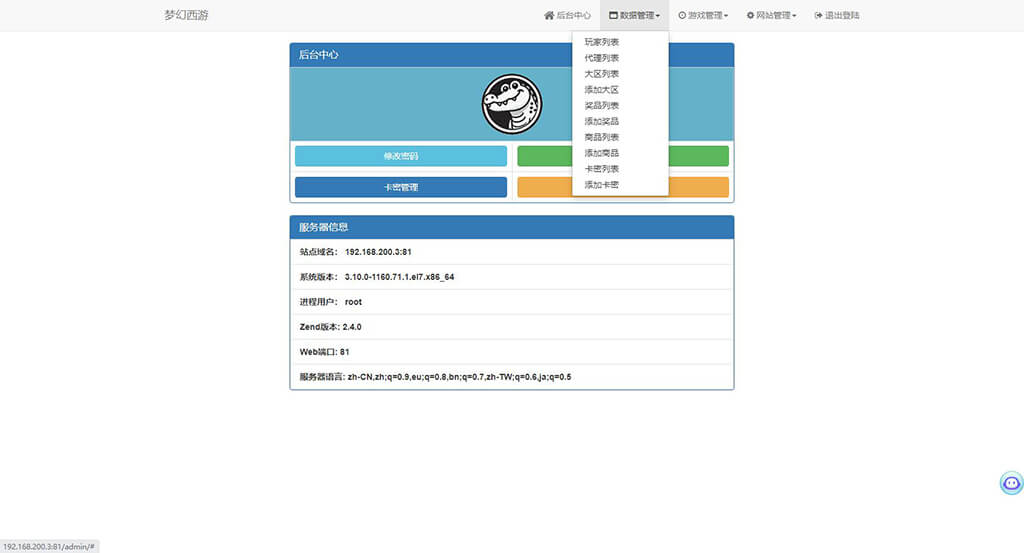
Task: Select the Zend版本 2.4.0 row
Action: click(512, 326)
